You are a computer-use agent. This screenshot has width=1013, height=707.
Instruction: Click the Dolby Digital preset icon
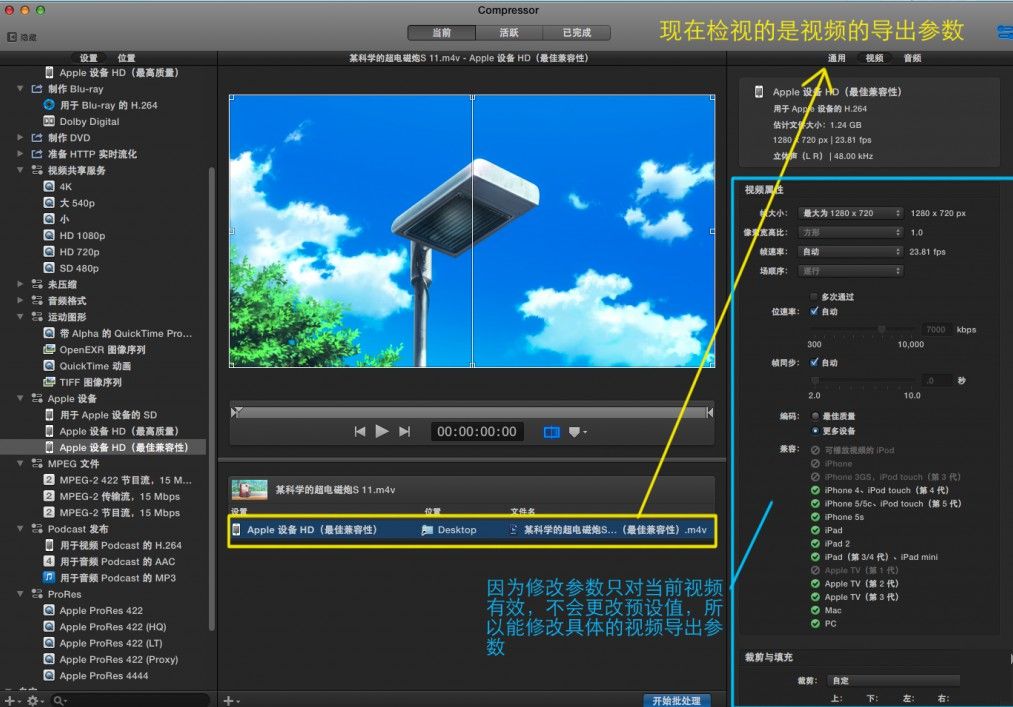49,121
